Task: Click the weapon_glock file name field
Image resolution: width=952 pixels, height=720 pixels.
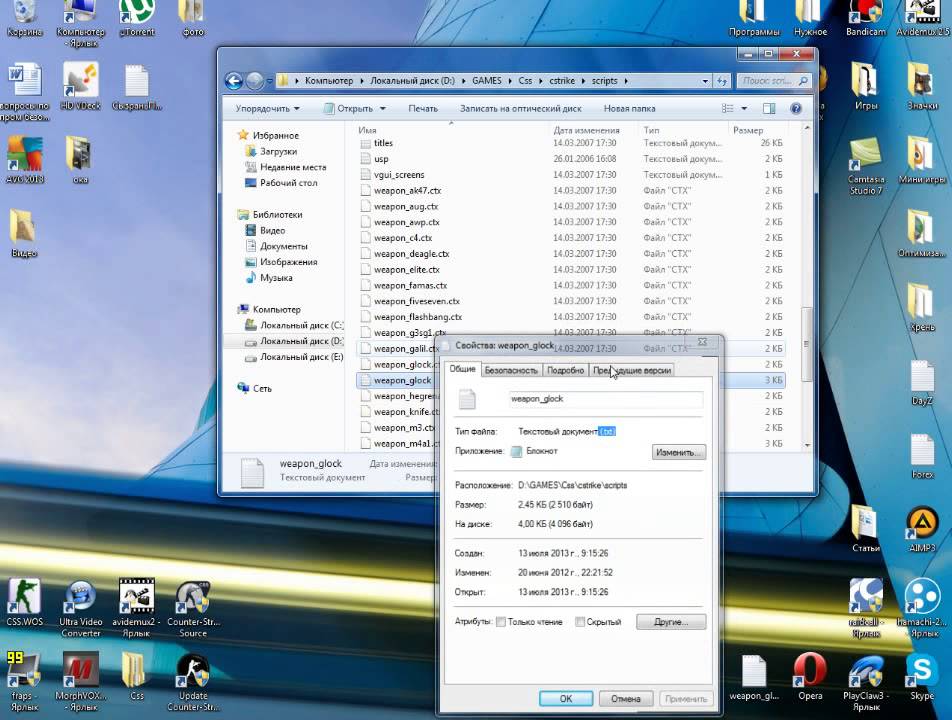Action: [x=606, y=399]
